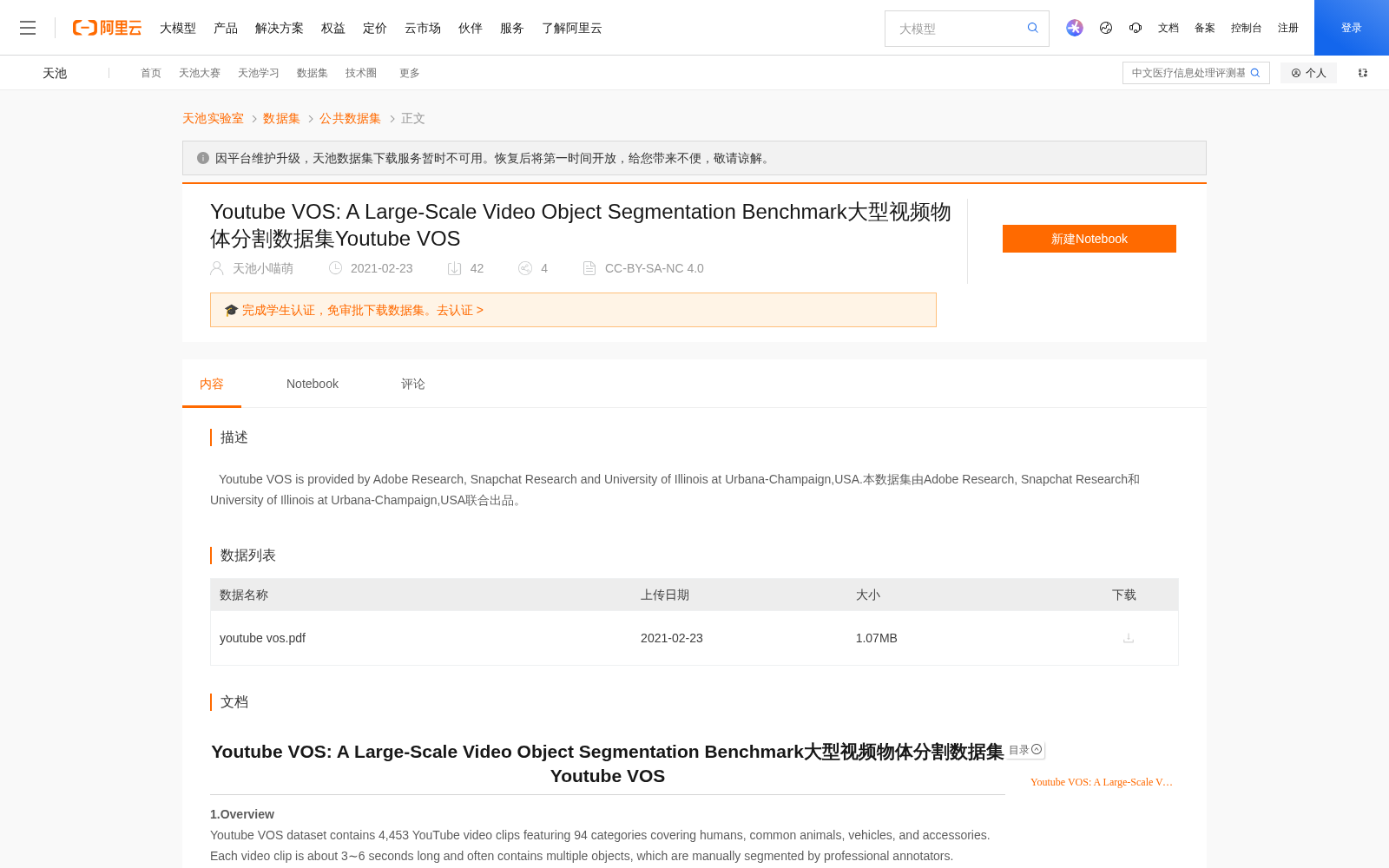Open the 控制台 console link
This screenshot has width=1389, height=868.
tap(1247, 28)
